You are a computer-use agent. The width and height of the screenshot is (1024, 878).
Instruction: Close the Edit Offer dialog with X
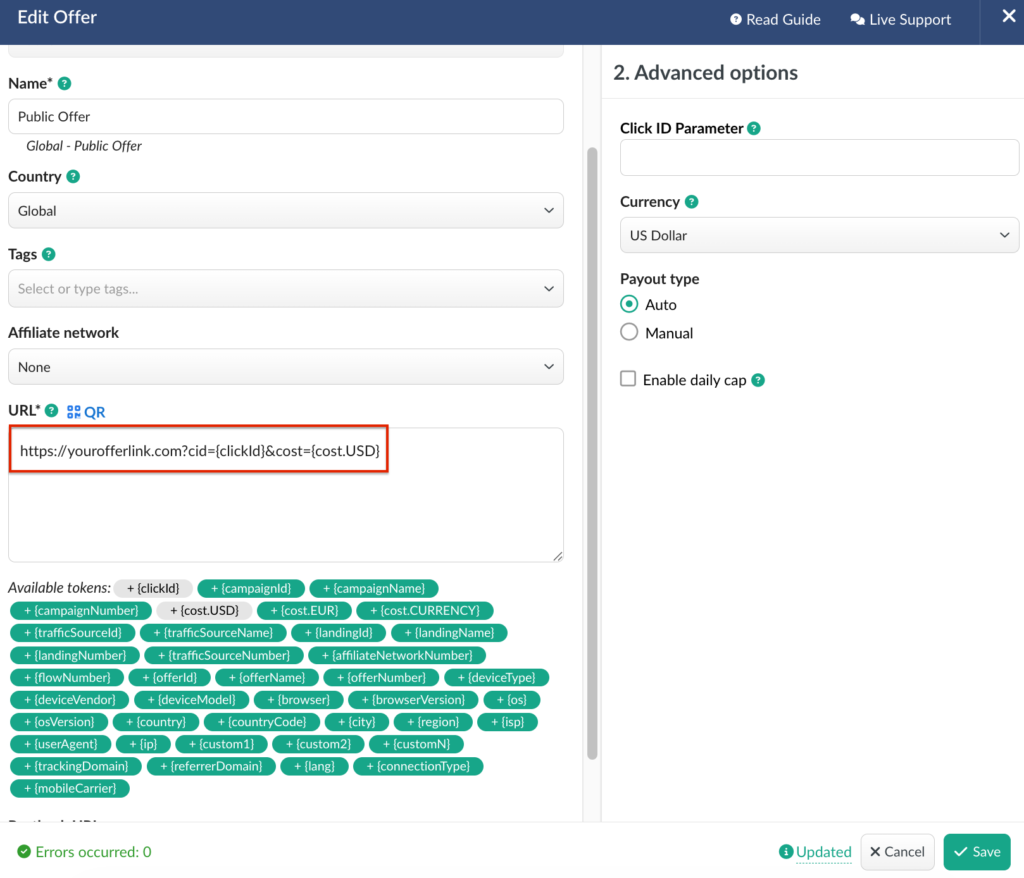tap(1007, 17)
